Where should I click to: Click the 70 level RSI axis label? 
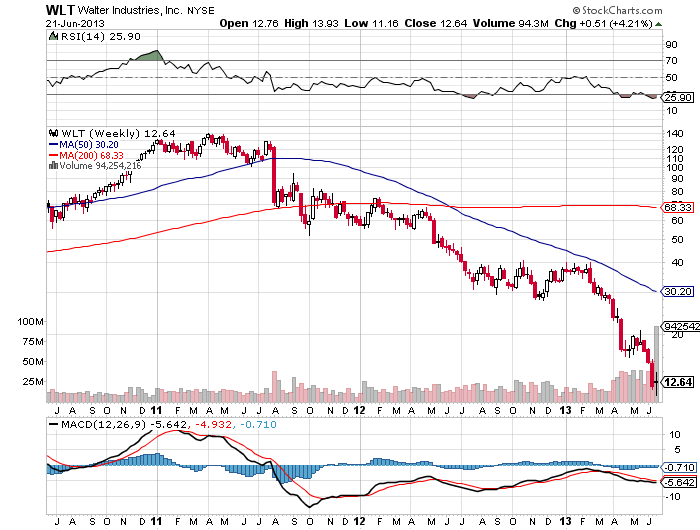coord(671,60)
